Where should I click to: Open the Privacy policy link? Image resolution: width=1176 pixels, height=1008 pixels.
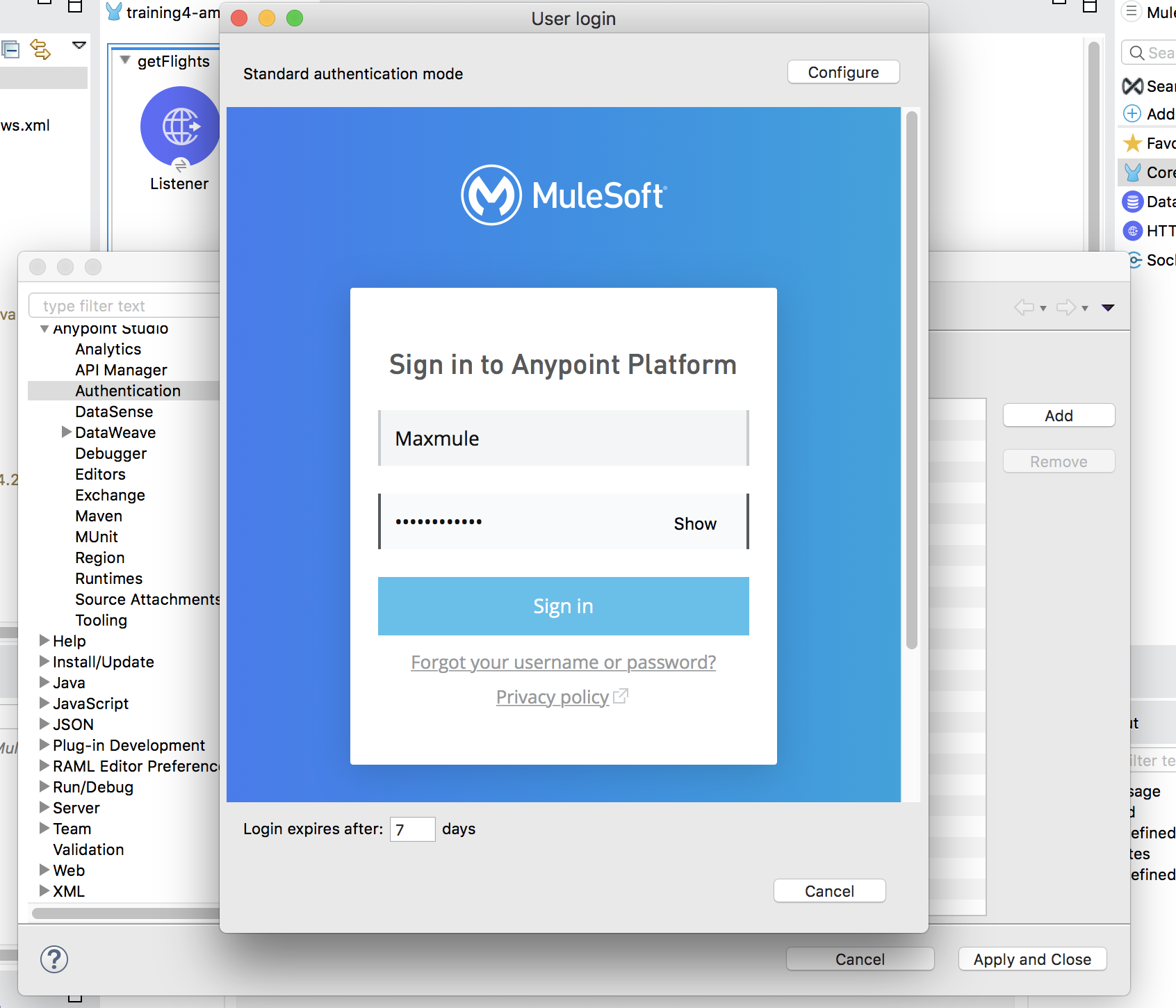(553, 697)
